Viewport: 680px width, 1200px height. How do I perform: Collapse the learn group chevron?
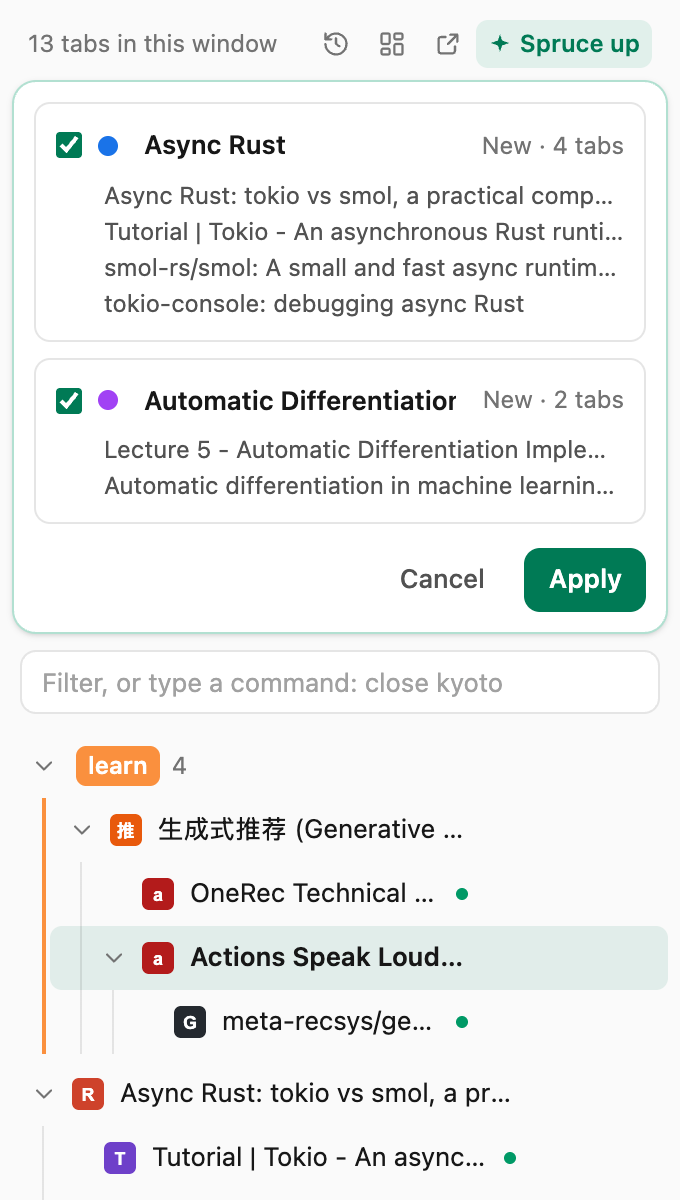click(x=44, y=766)
